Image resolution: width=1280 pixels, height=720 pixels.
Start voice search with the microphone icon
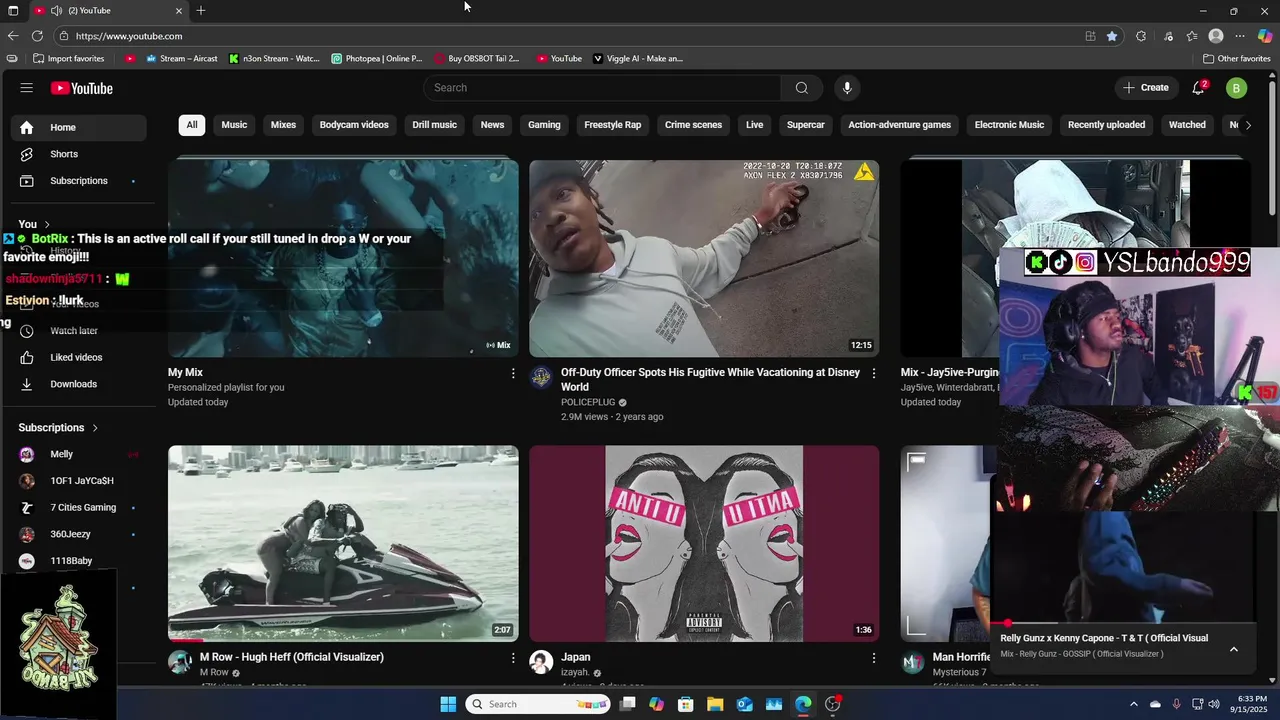pos(847,88)
